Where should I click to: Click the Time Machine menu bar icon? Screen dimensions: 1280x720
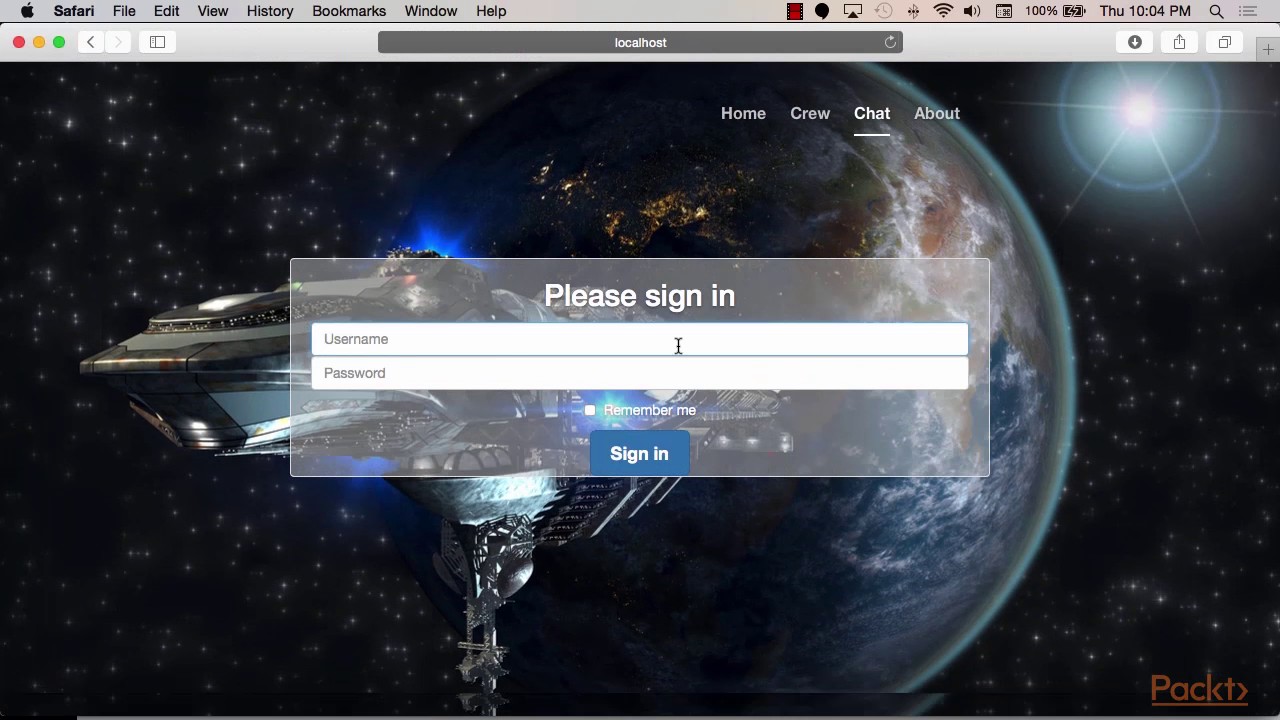883,11
